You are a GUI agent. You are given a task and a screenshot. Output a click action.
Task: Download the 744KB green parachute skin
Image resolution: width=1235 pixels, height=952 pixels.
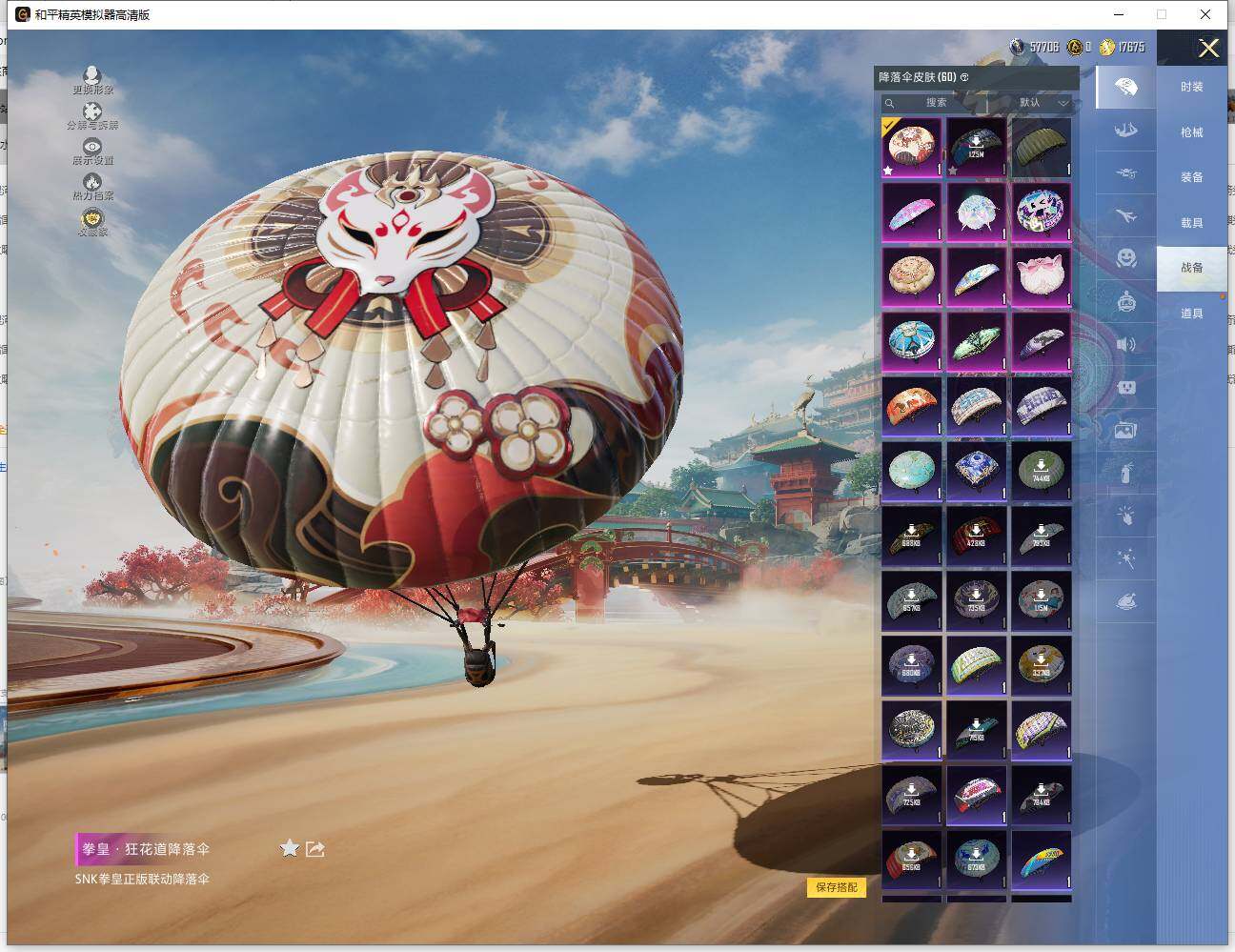point(1042,472)
